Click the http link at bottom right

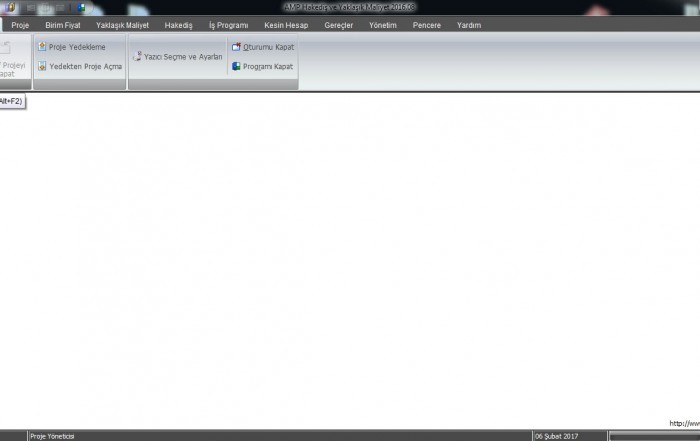coord(684,424)
